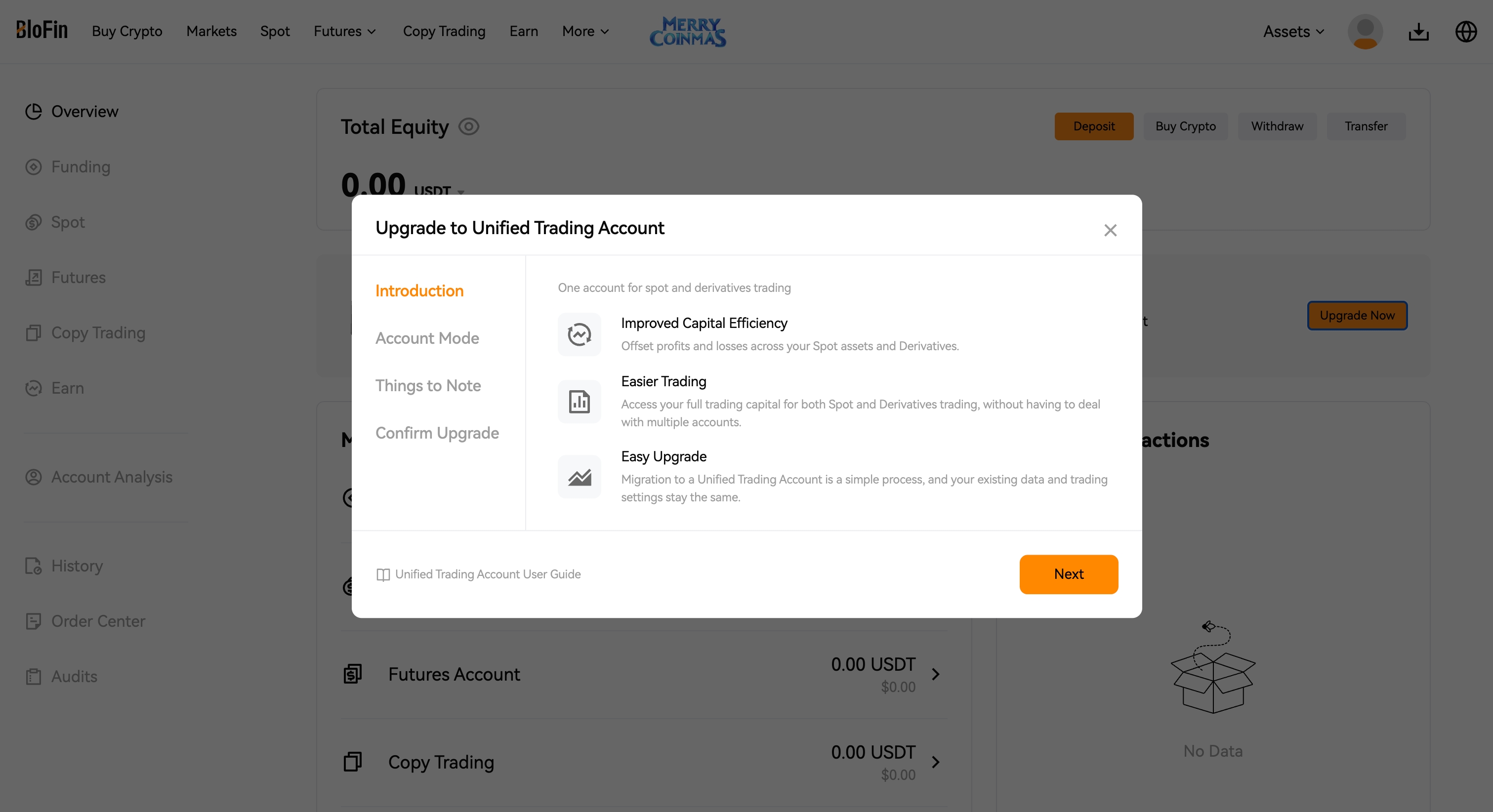Go to Overview in sidebar

pyautogui.click(x=84, y=111)
